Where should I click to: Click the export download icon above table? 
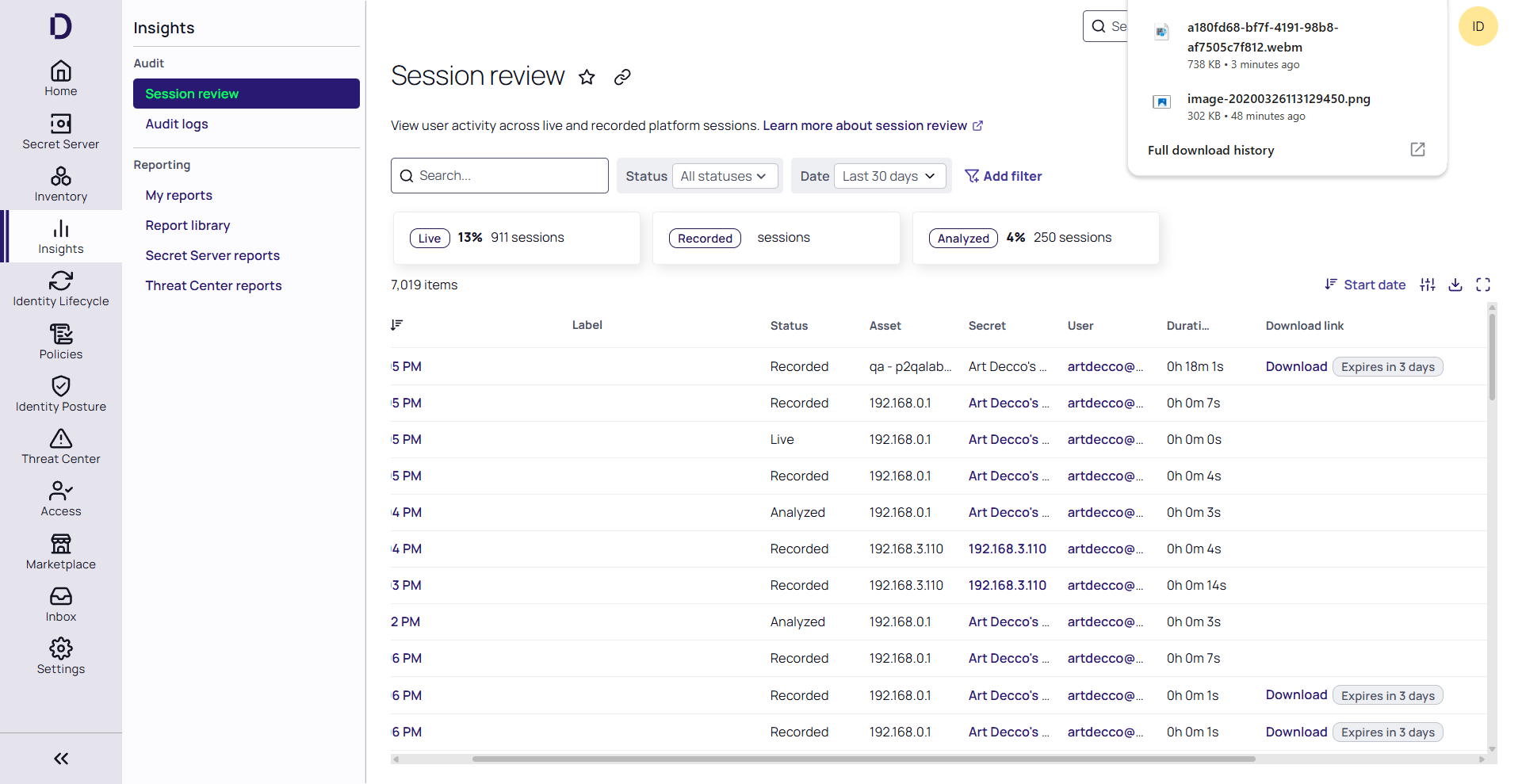pyautogui.click(x=1455, y=285)
